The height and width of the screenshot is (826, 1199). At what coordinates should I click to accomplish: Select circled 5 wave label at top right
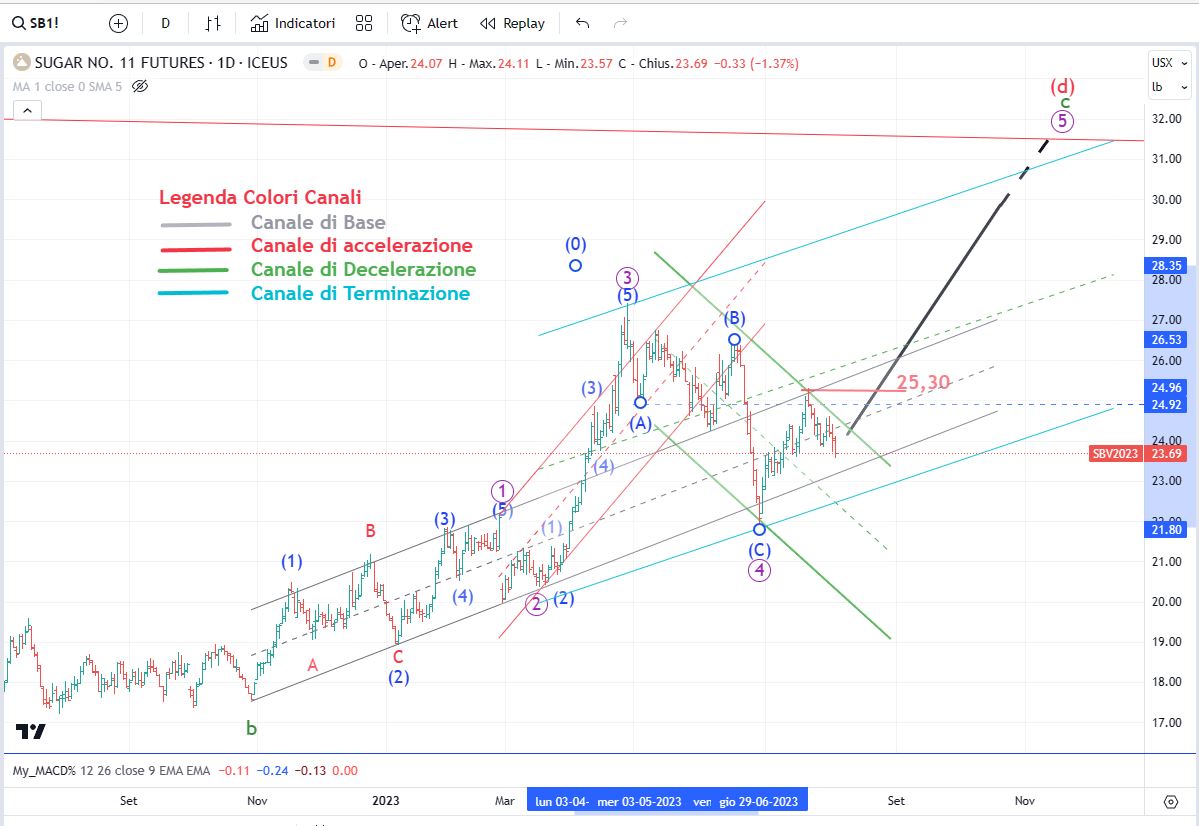pos(1062,121)
